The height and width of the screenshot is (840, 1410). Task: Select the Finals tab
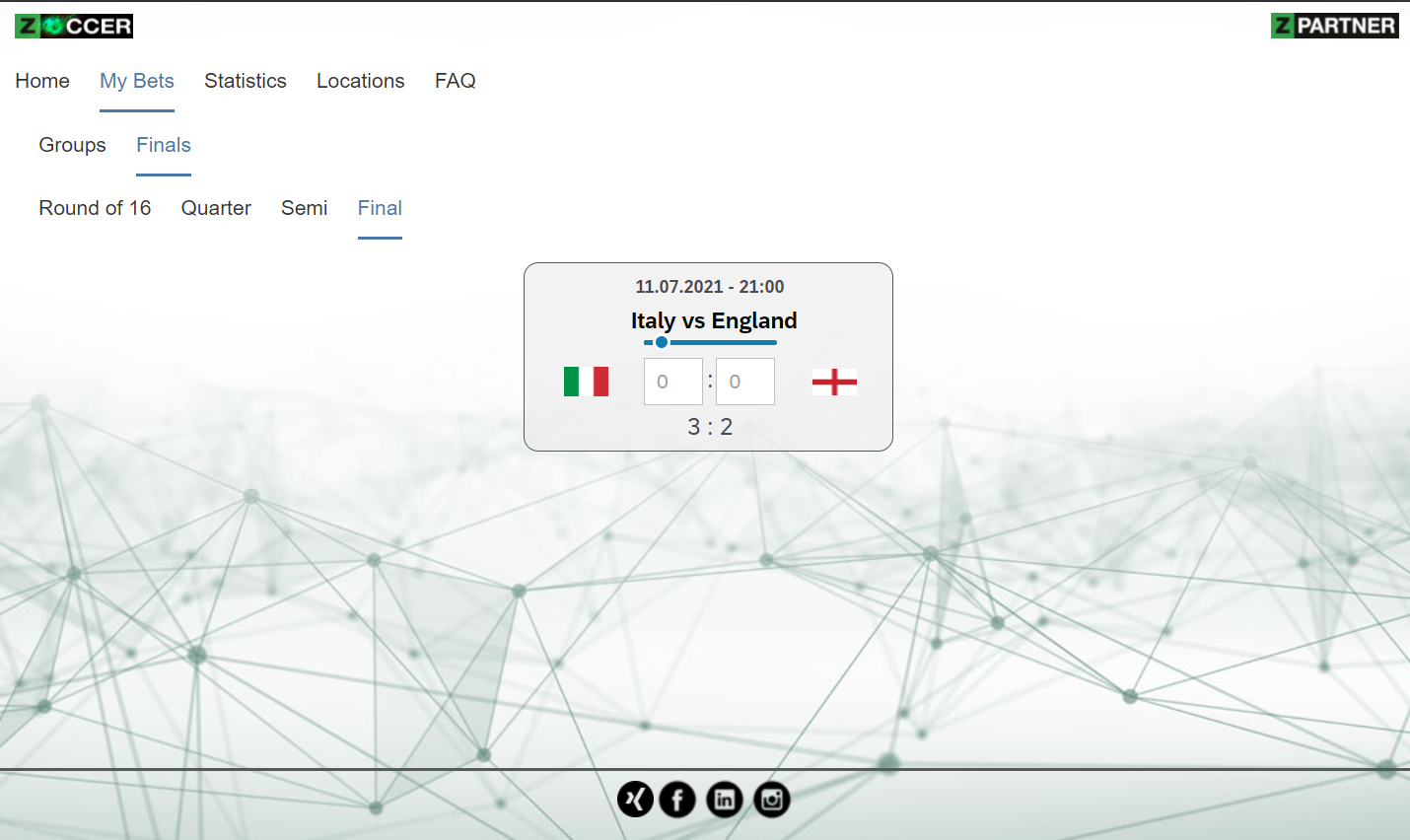[x=164, y=145]
